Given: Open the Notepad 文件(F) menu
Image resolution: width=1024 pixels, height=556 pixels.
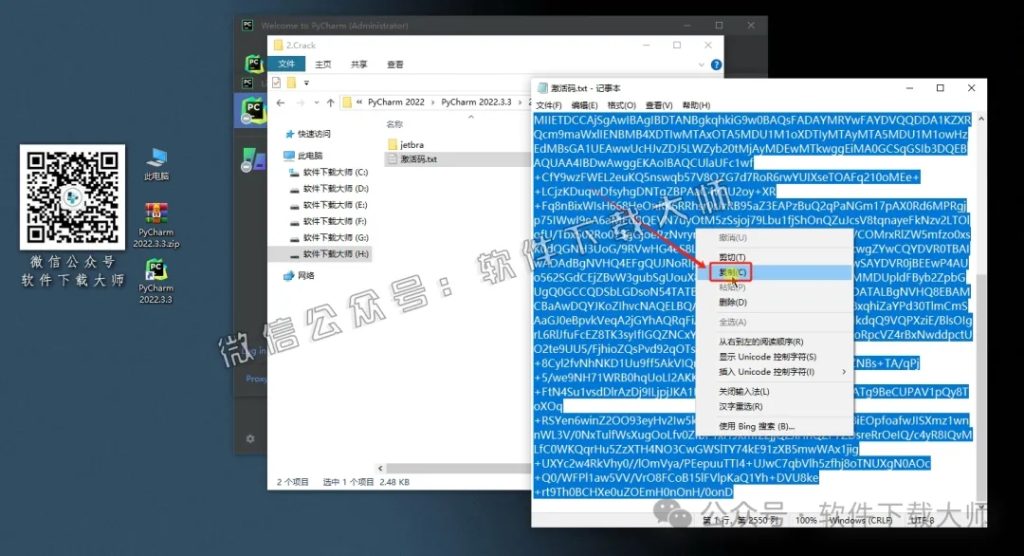Looking at the screenshot, I should 549,105.
